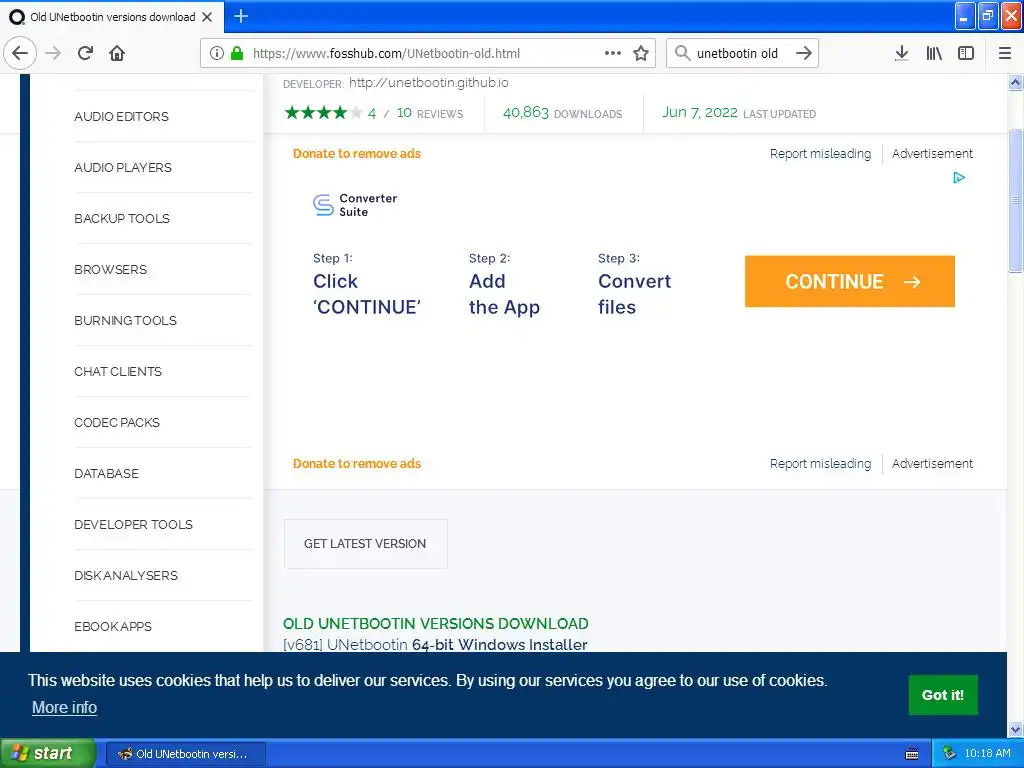Click upper Report misleading link
The height and width of the screenshot is (768, 1024).
click(820, 153)
